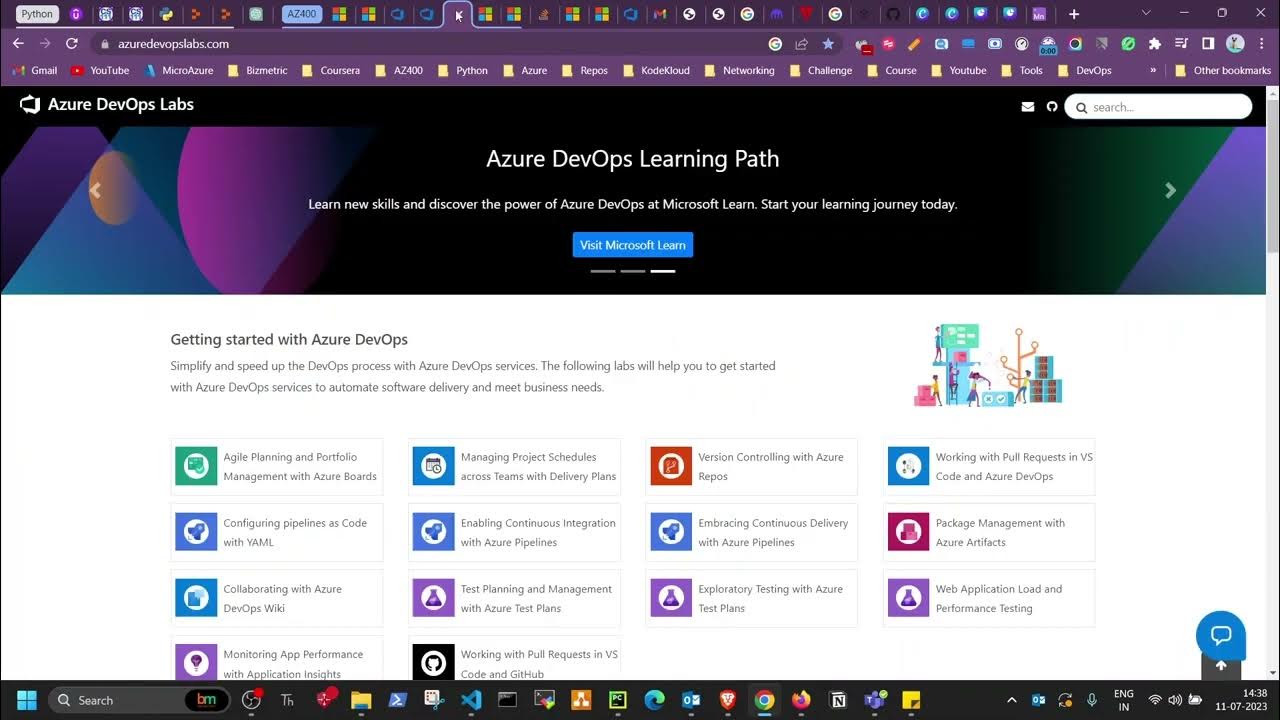Click the Azure DevOps Wiki lab icon
Screen dimensions: 1280x720
[196, 598]
